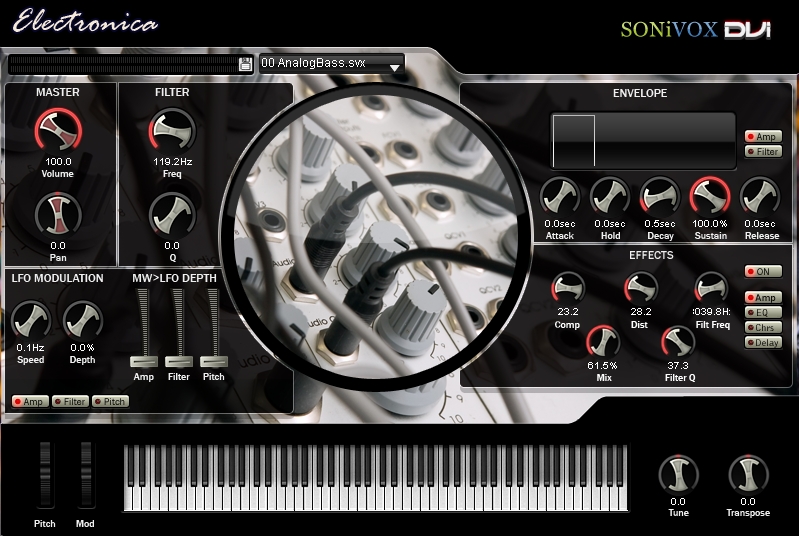This screenshot has height=536, width=799.
Task: Click the Master Volume knob
Action: tap(58, 130)
